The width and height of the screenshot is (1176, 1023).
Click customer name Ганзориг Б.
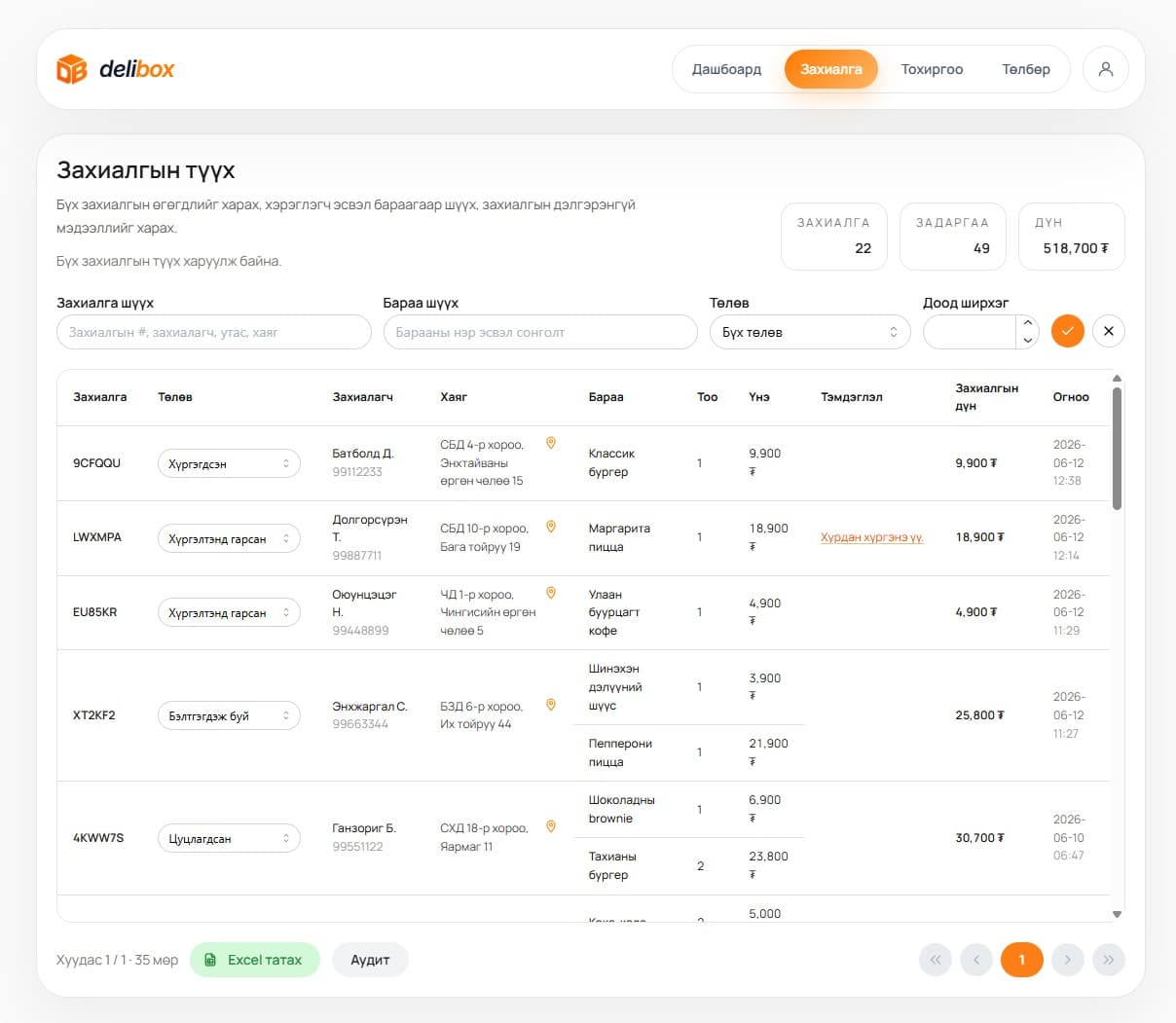tap(364, 828)
